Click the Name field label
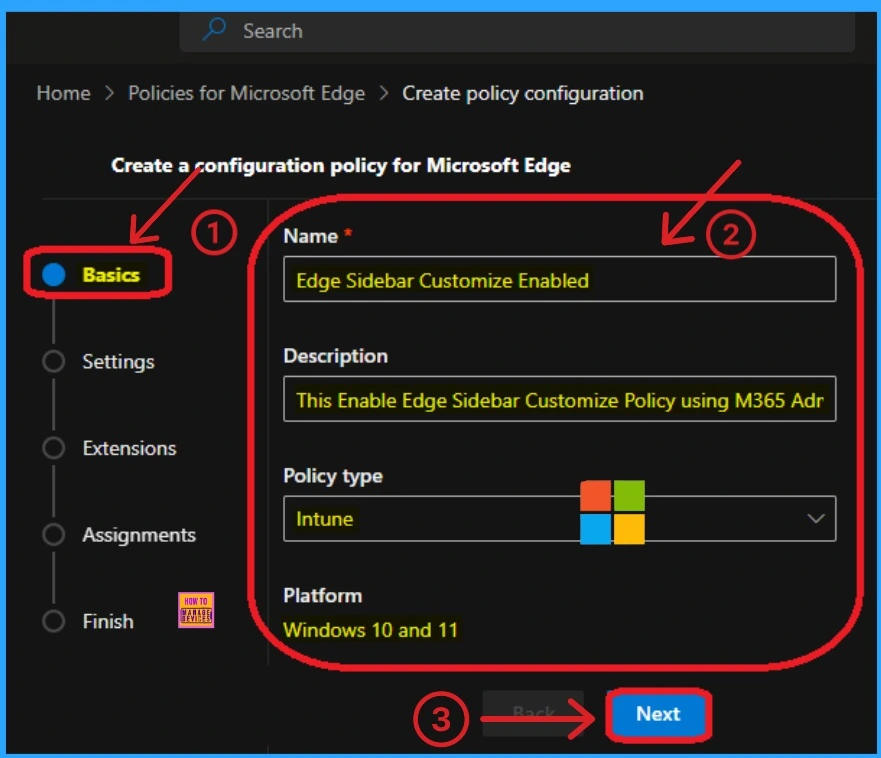881x758 pixels. pos(311,236)
